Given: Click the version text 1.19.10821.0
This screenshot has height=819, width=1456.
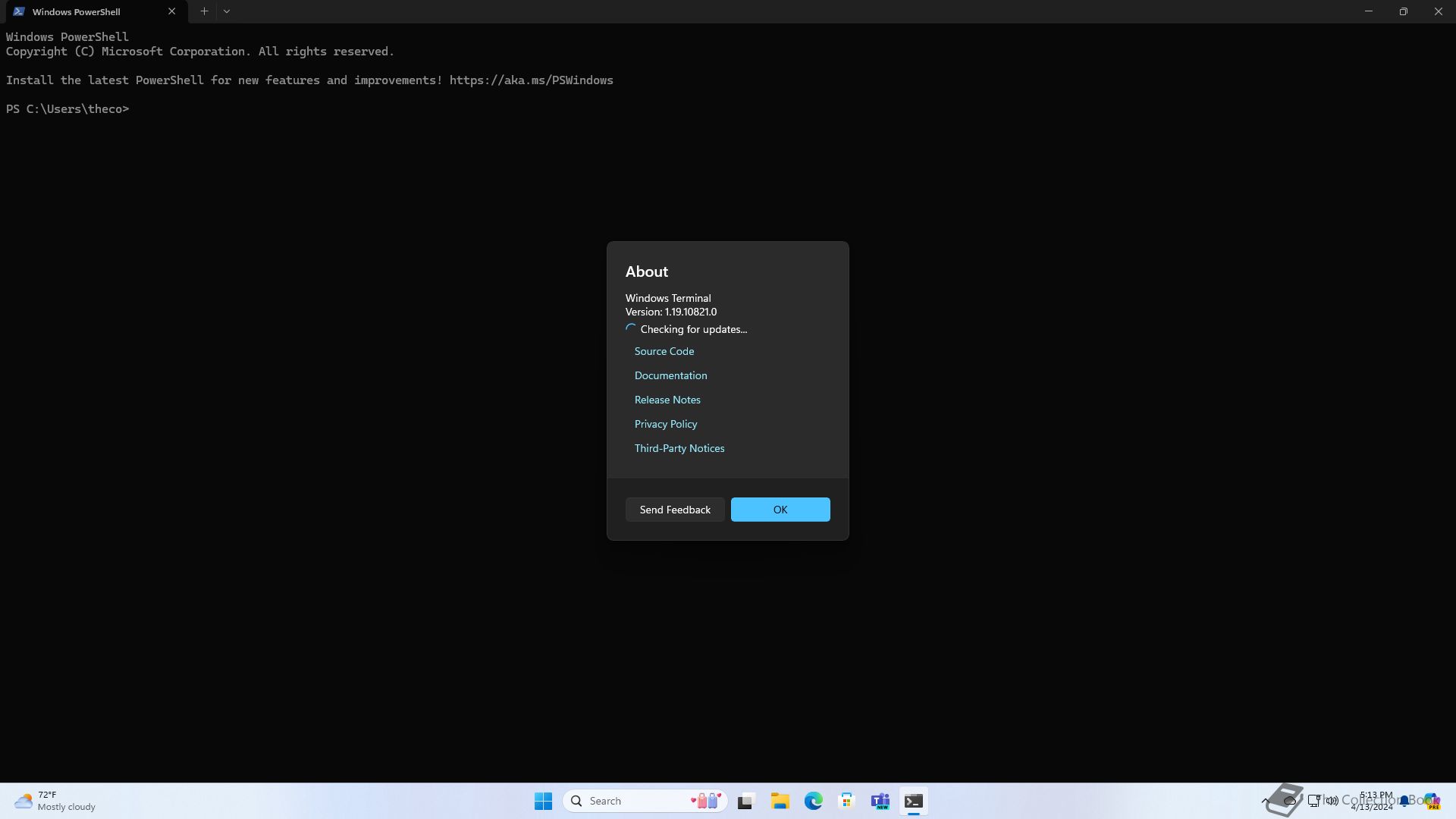Looking at the screenshot, I should tap(690, 312).
